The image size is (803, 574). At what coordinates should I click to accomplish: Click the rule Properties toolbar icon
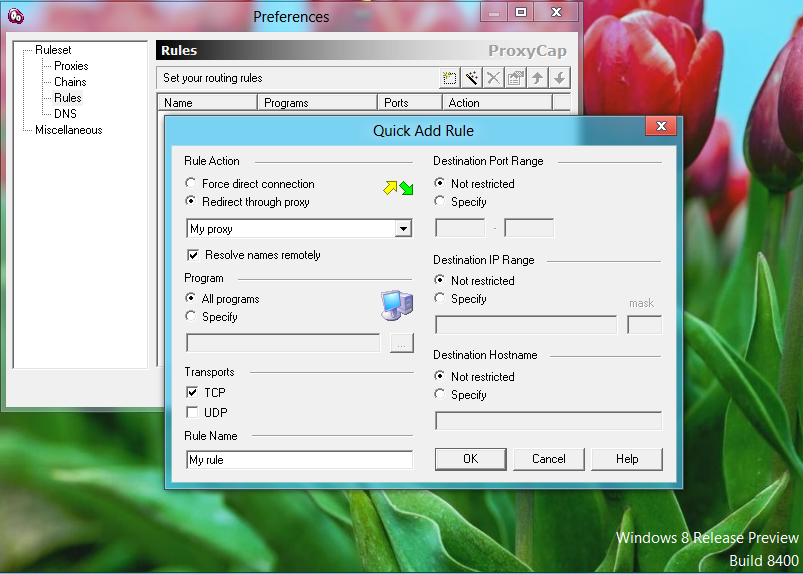pos(516,78)
